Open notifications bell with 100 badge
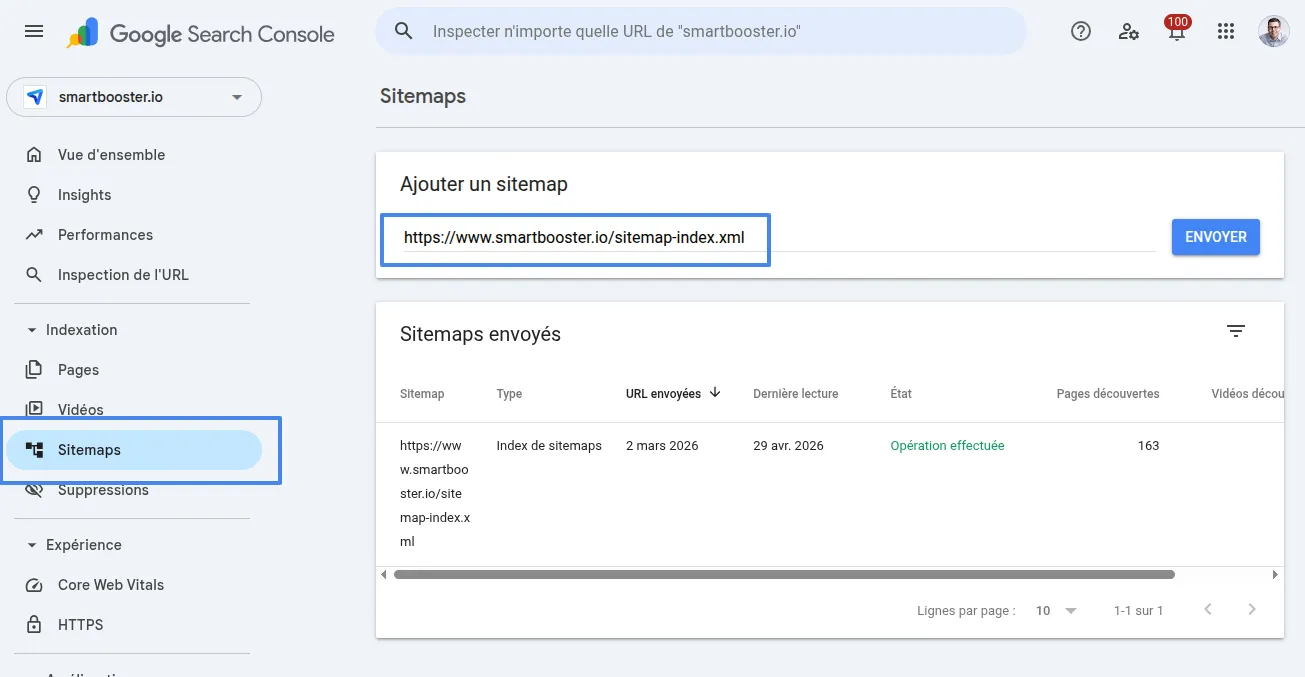 point(1177,29)
